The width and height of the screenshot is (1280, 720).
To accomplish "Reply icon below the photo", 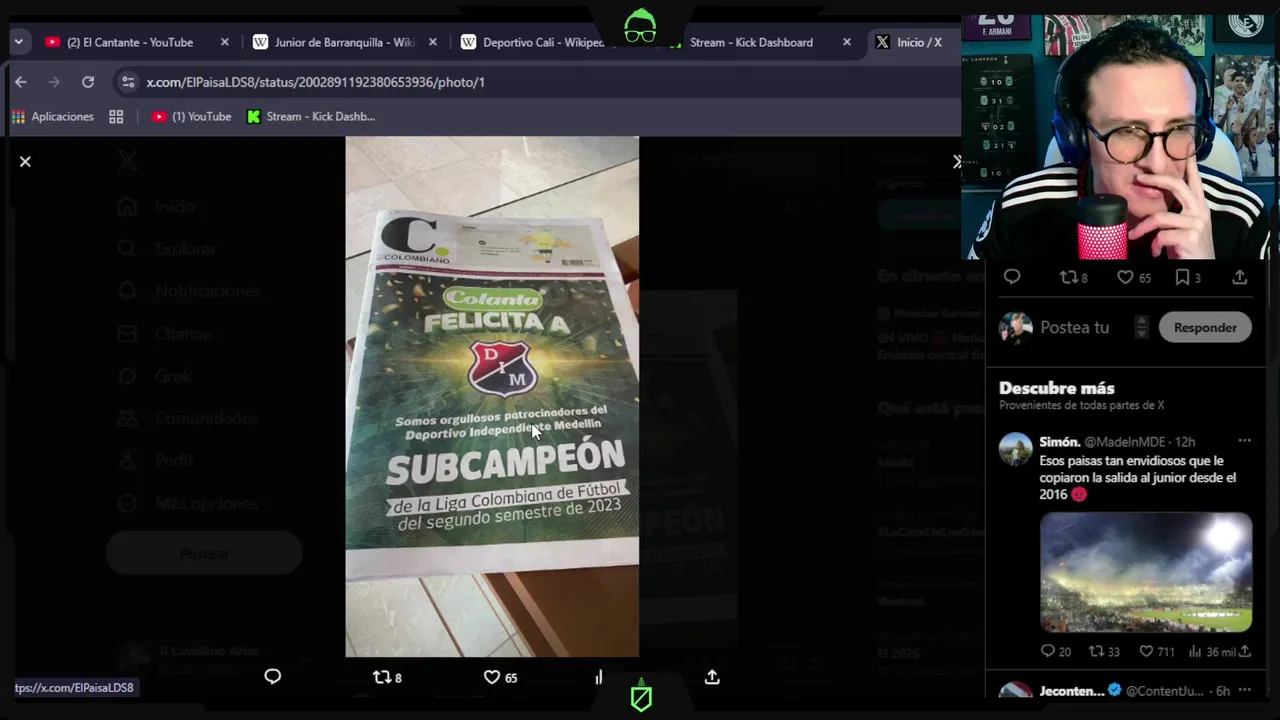I will pyautogui.click(x=272, y=677).
